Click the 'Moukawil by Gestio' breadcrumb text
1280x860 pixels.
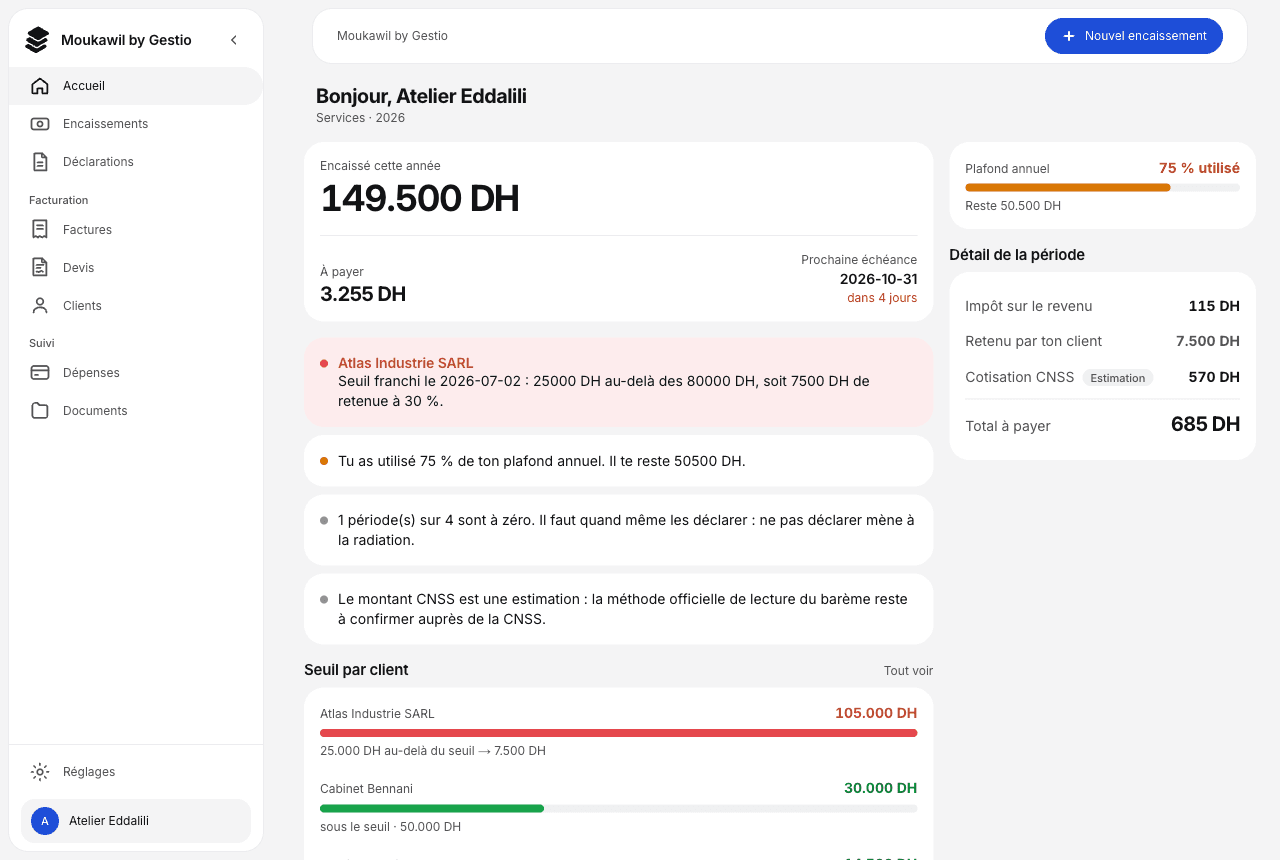tap(392, 36)
